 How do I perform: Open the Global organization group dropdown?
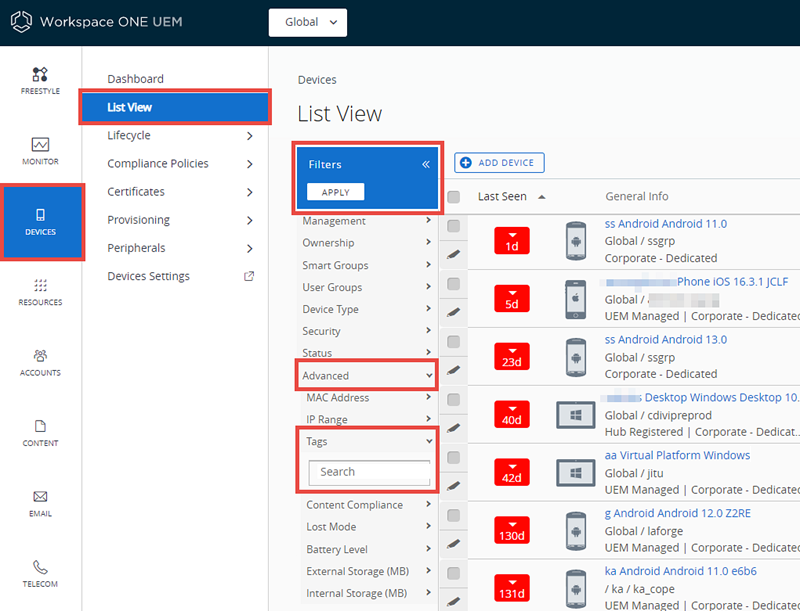(x=308, y=22)
